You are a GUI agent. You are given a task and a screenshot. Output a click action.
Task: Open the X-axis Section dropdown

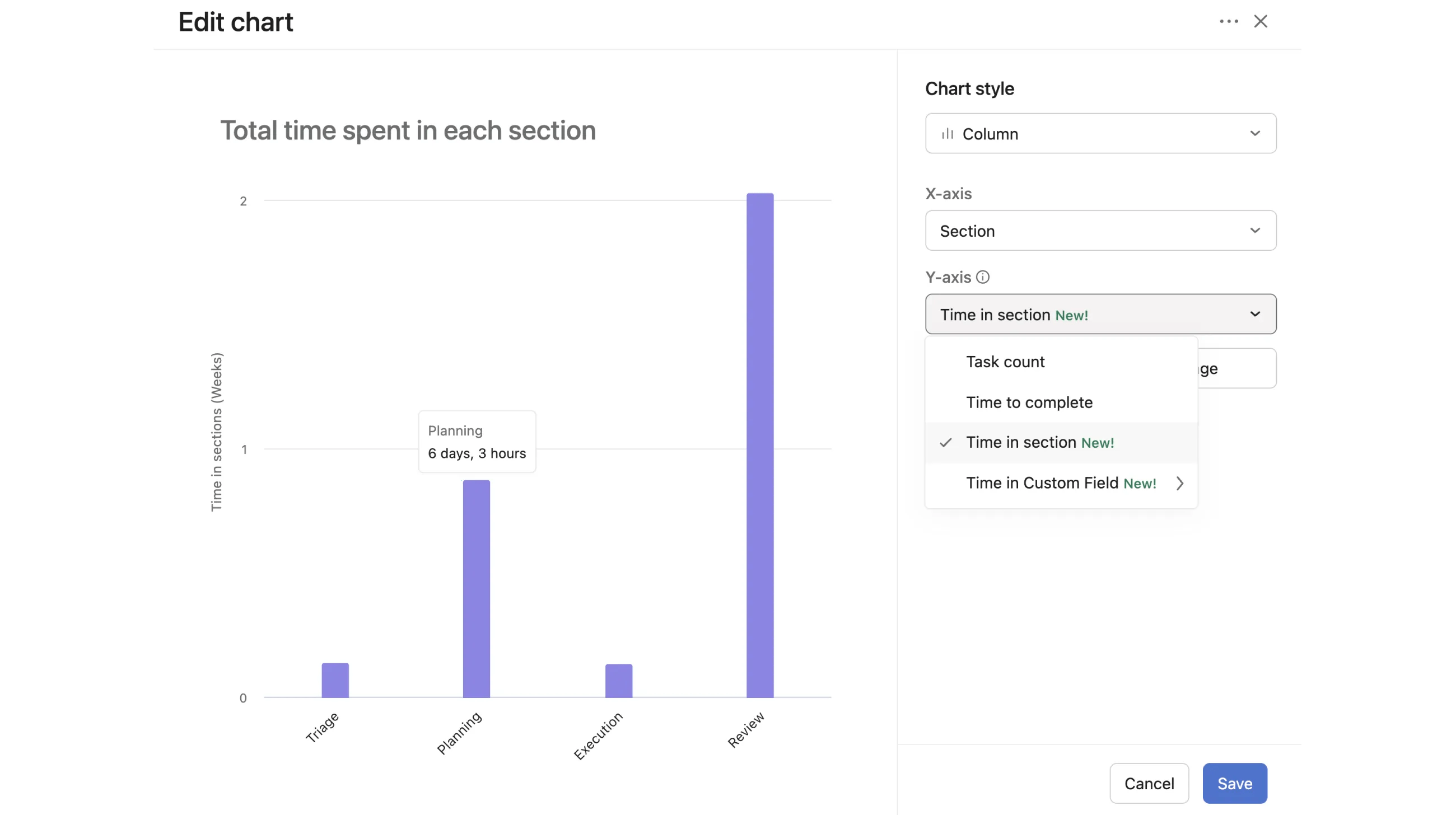[1100, 231]
